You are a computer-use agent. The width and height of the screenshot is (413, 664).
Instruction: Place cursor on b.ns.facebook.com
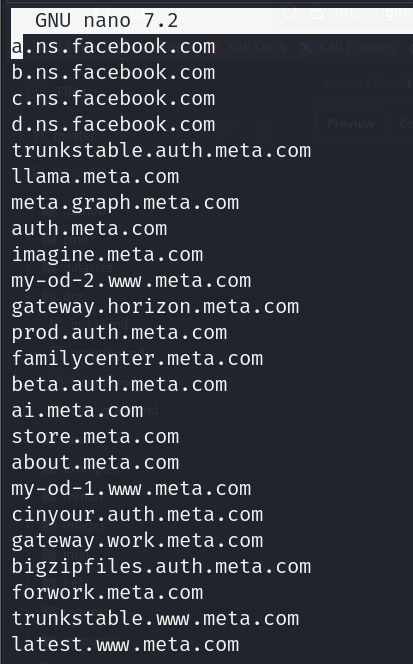[113, 72]
